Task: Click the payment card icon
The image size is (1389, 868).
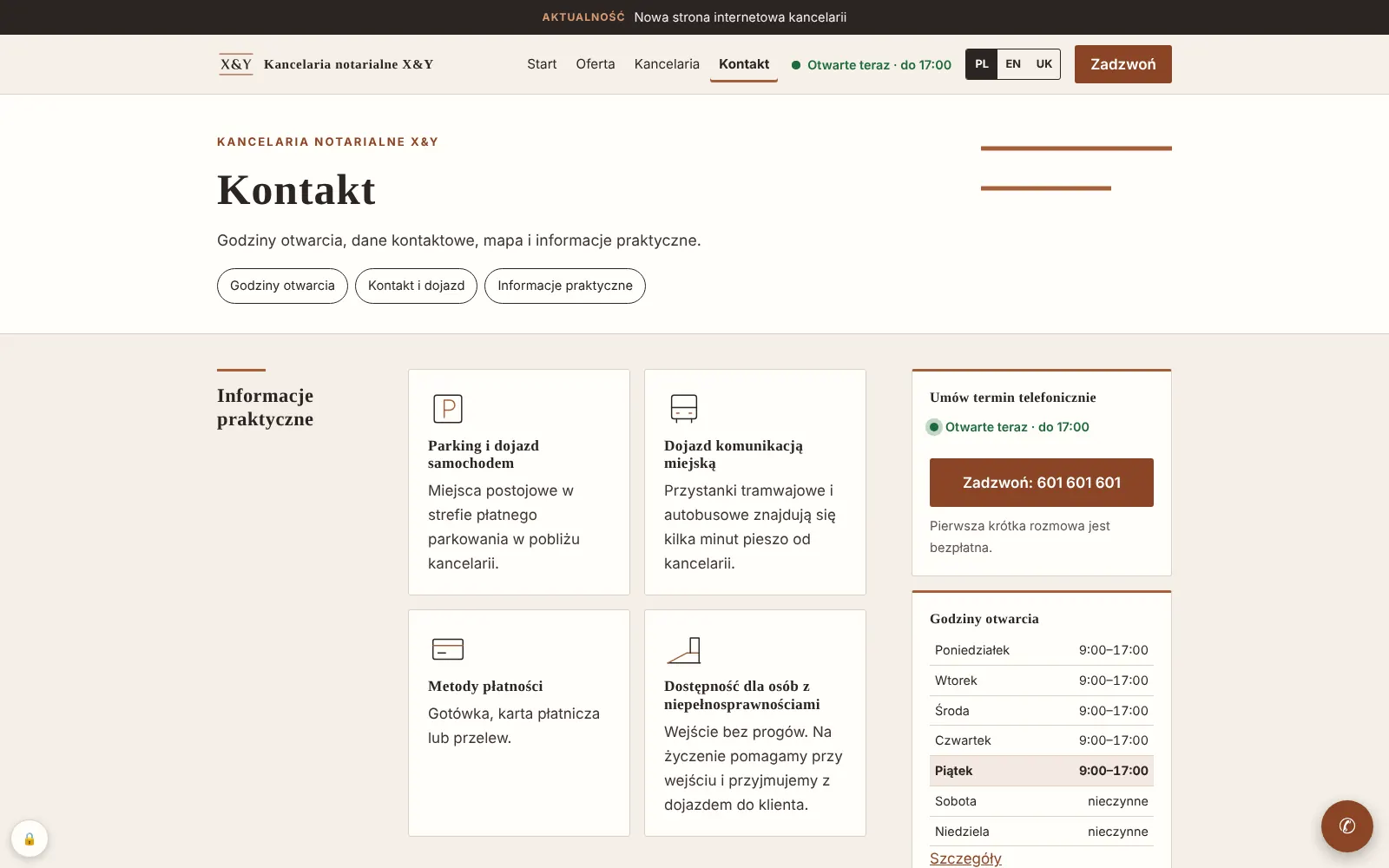Action: [x=448, y=648]
